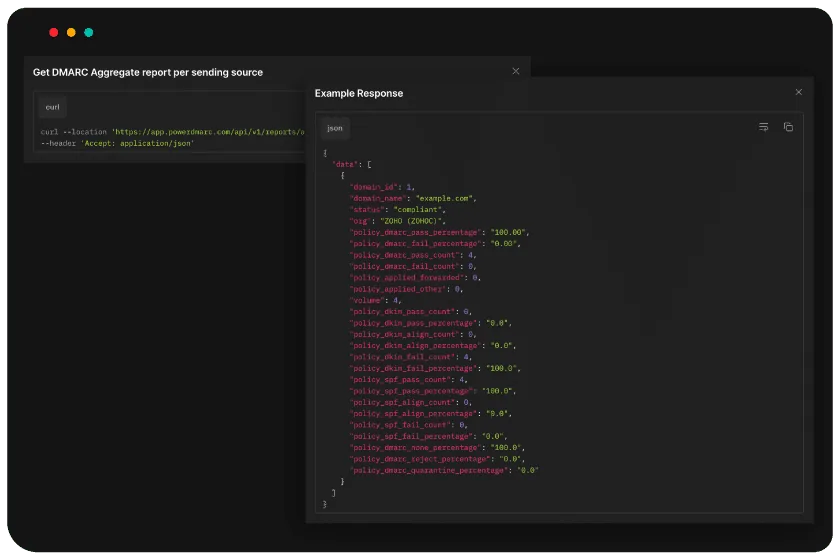
Task: Click the policy_dmarc_none_percentage line
Action: pyautogui.click(x=437, y=447)
